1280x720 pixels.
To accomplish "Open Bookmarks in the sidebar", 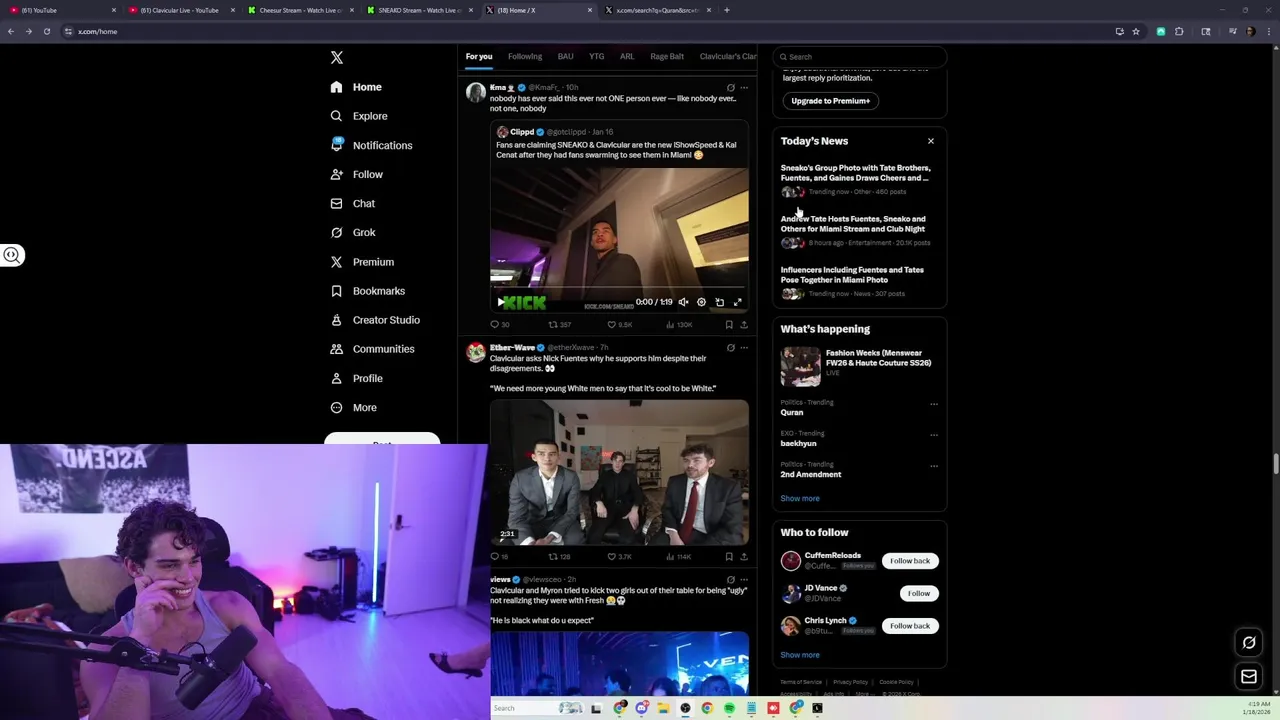I will tap(367, 291).
